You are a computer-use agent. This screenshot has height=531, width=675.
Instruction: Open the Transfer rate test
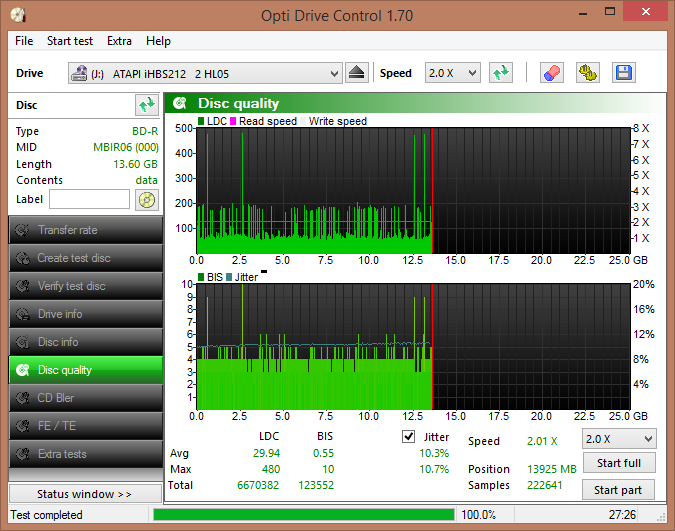pyautogui.click(x=86, y=230)
